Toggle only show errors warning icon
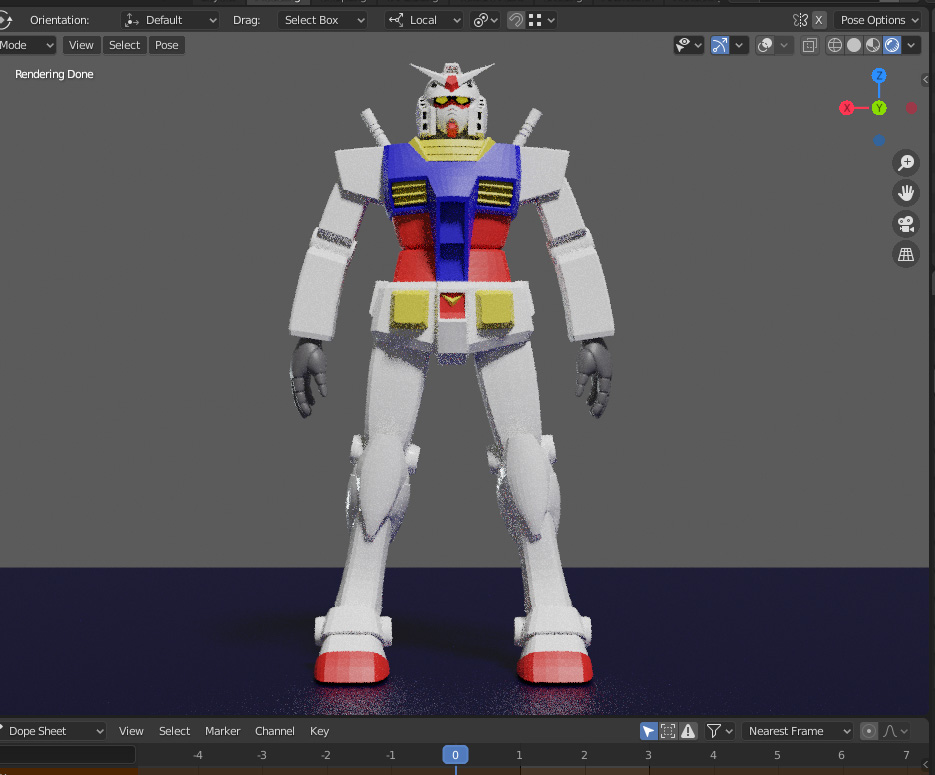The width and height of the screenshot is (935, 775). click(688, 731)
